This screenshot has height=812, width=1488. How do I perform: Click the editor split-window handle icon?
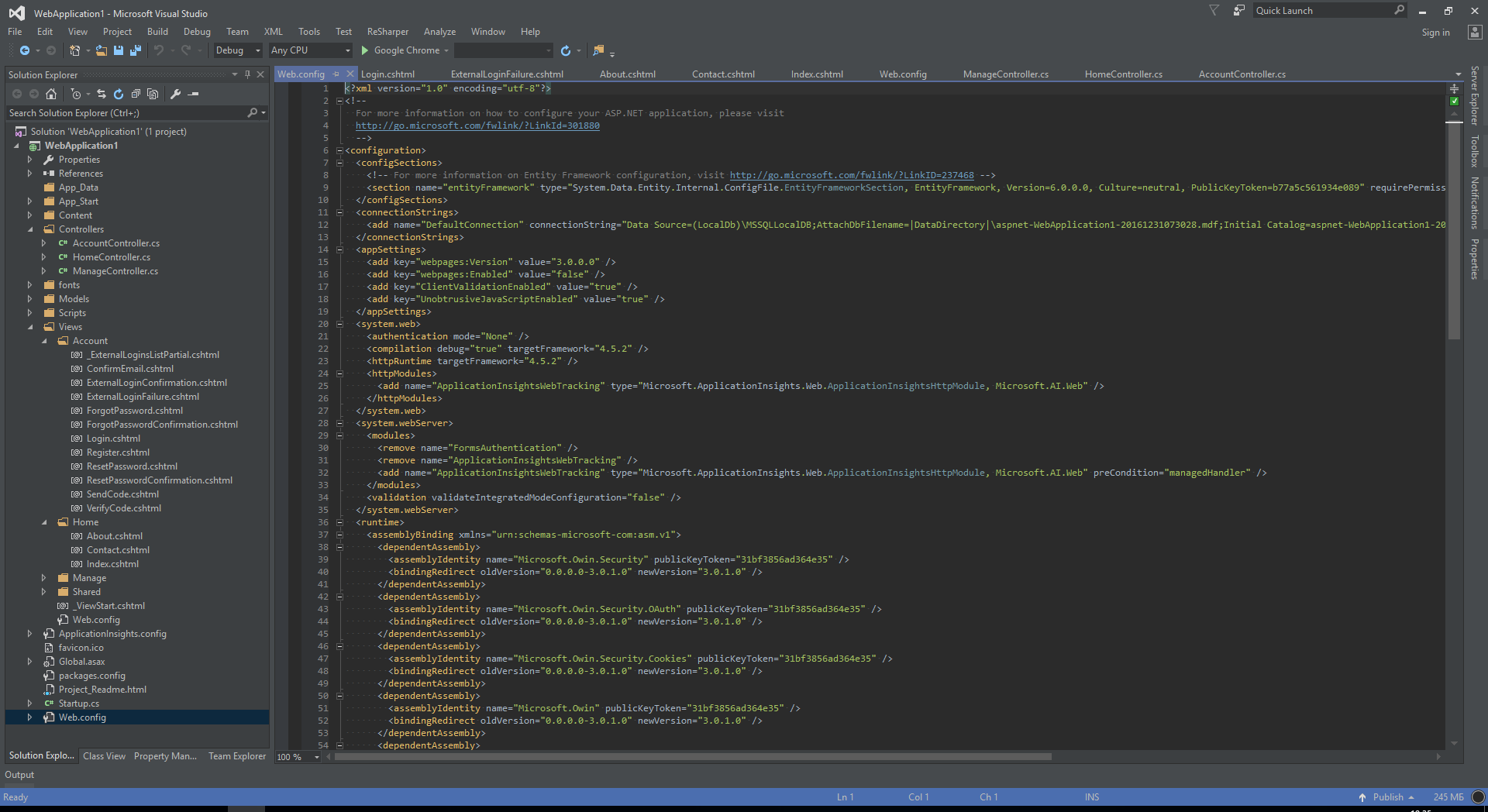1454,88
